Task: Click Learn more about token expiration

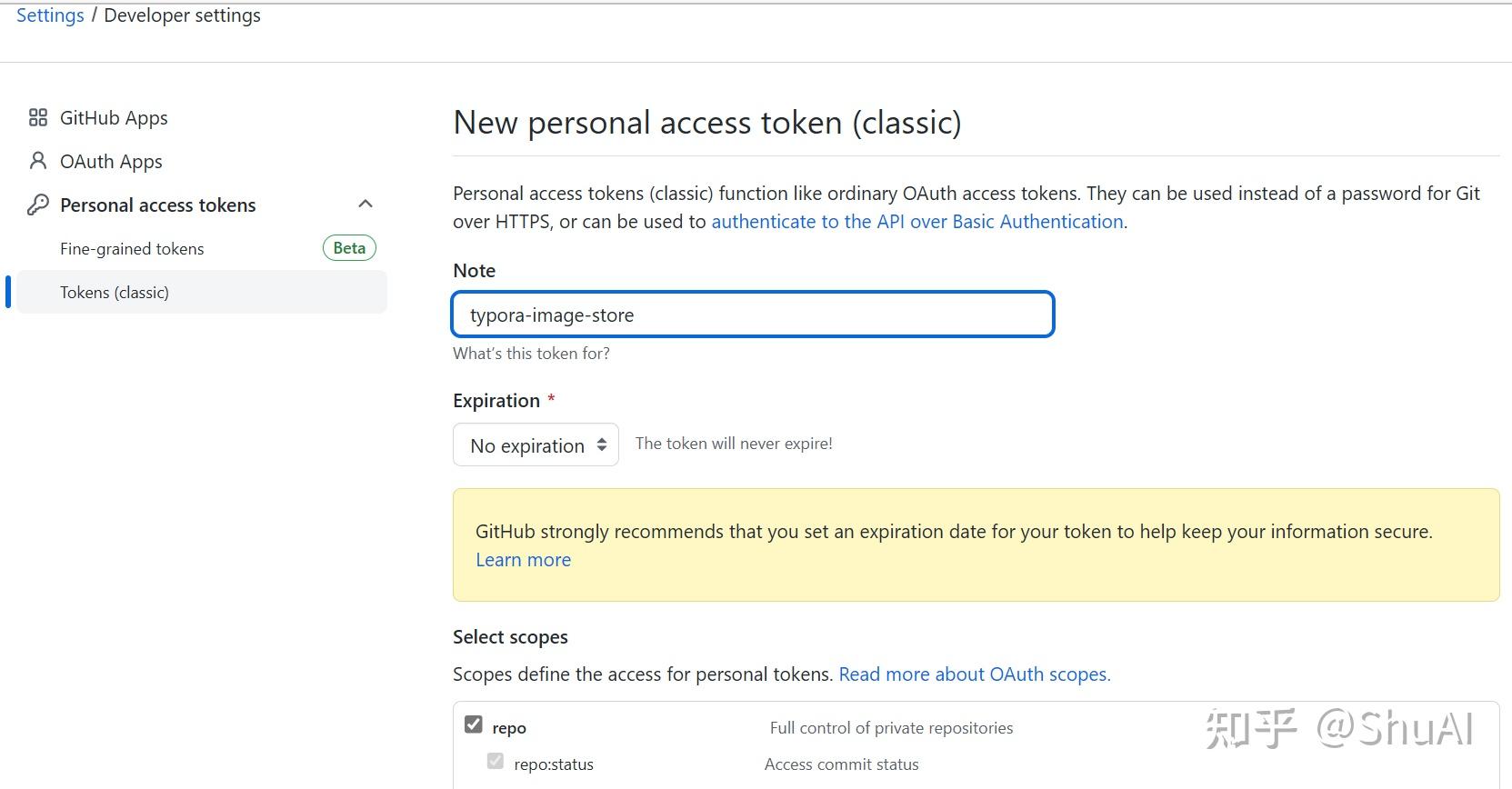Action: pos(524,560)
